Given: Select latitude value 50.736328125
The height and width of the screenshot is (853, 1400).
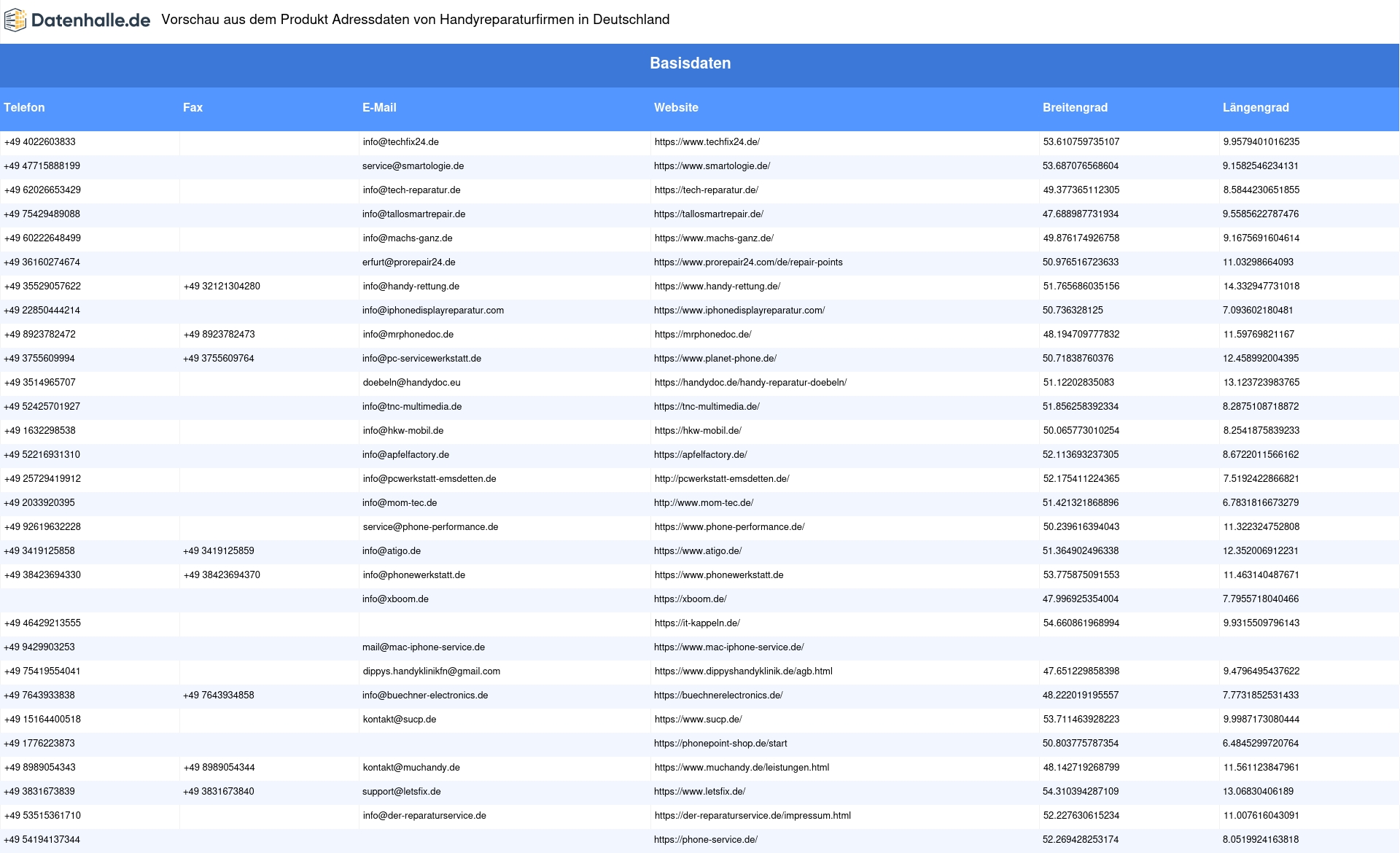Looking at the screenshot, I should tap(1073, 311).
